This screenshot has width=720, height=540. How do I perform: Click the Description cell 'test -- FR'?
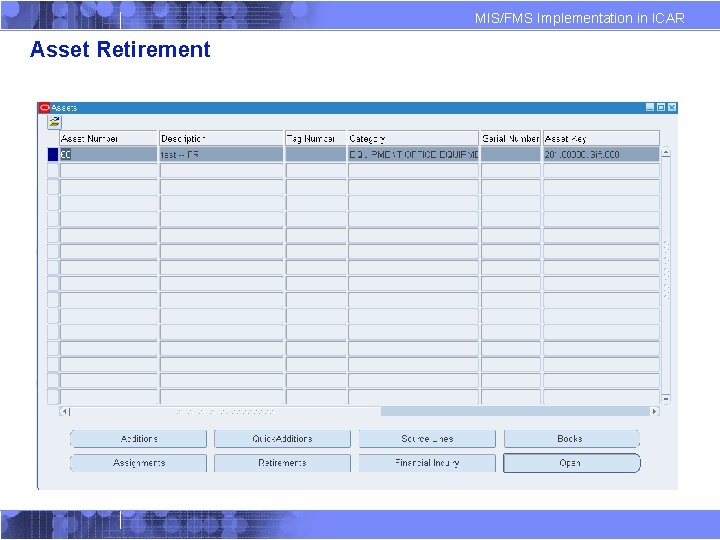pyautogui.click(x=221, y=155)
